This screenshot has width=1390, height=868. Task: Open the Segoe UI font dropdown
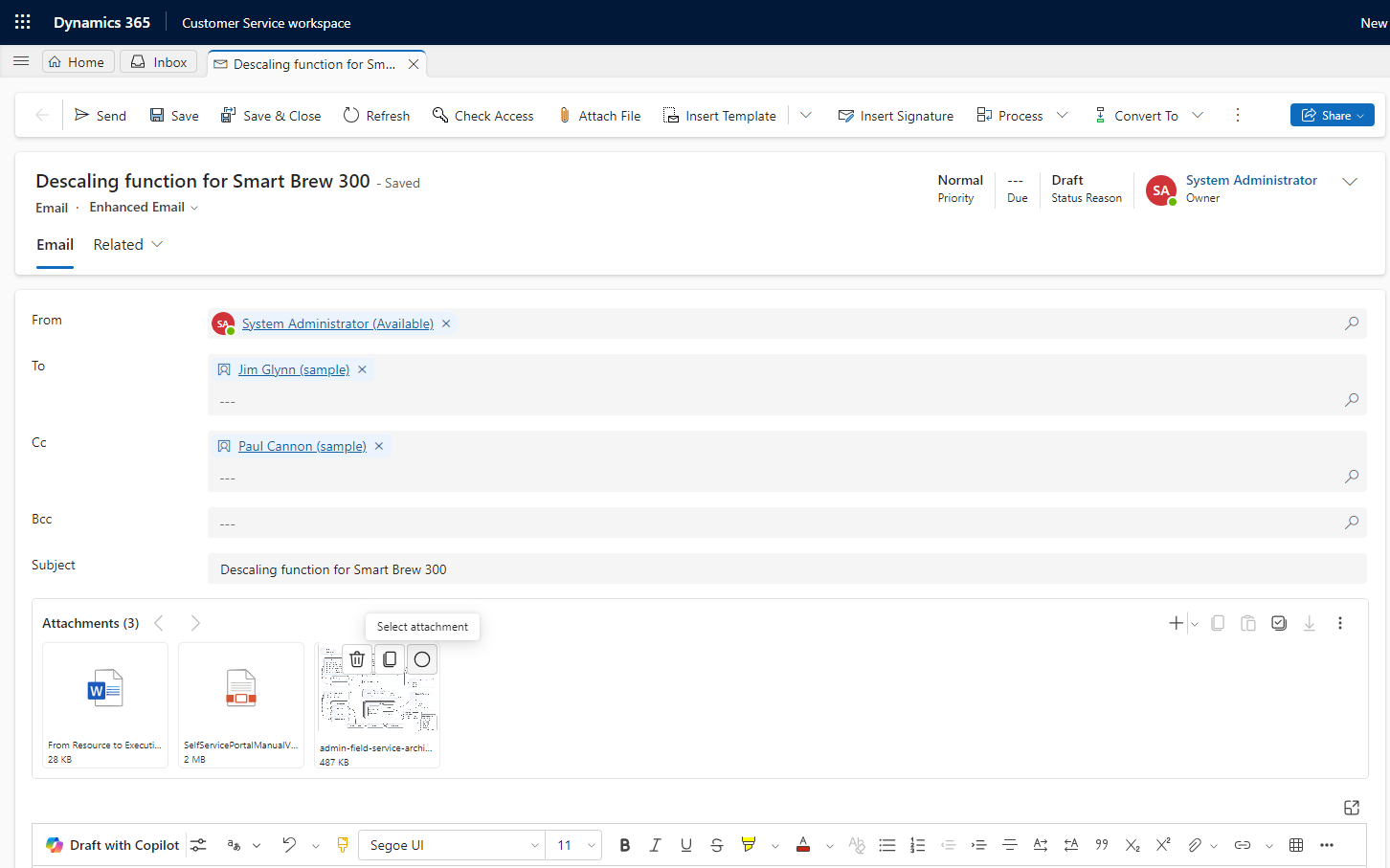[452, 845]
